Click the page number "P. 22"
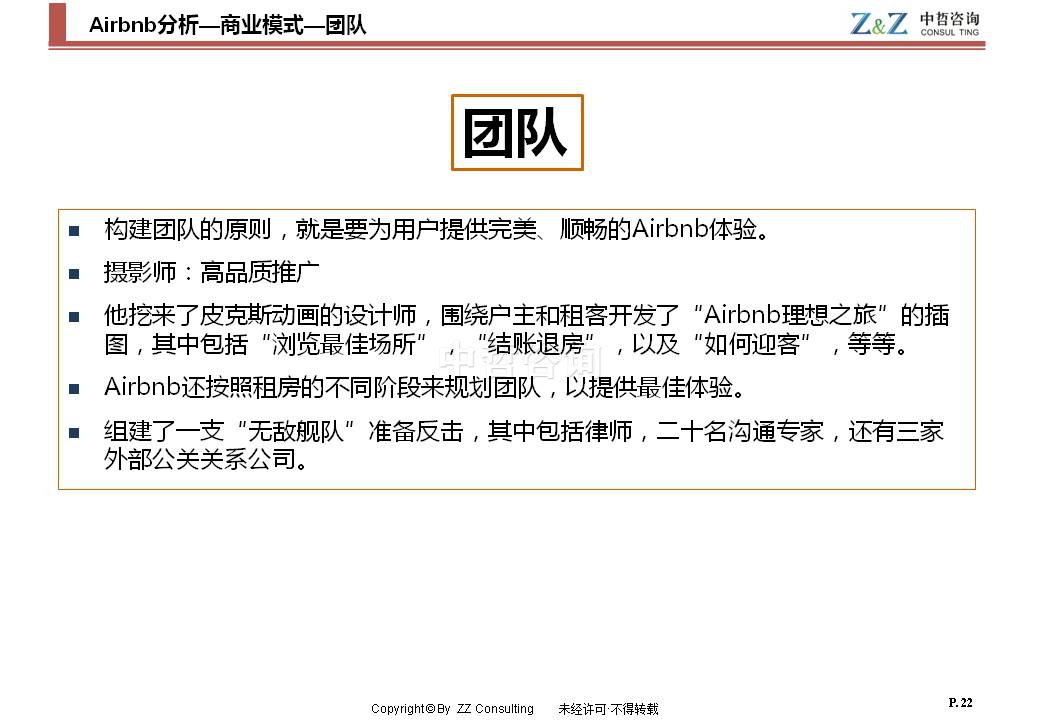 (x=960, y=703)
